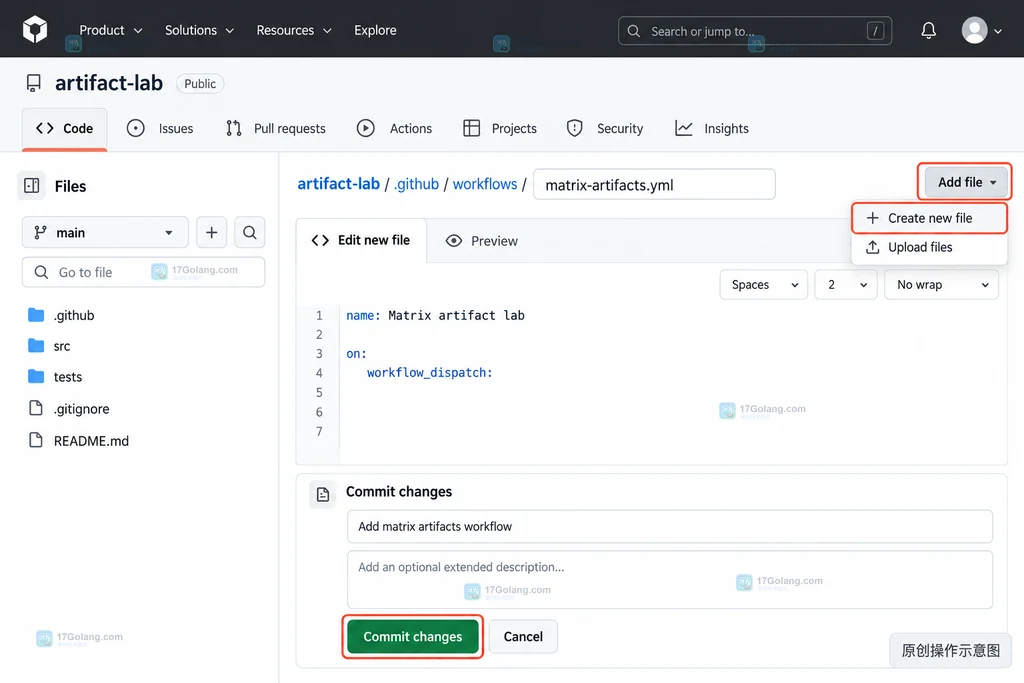
Task: Edit the matrix-artifacts.yml filename field
Action: click(654, 185)
